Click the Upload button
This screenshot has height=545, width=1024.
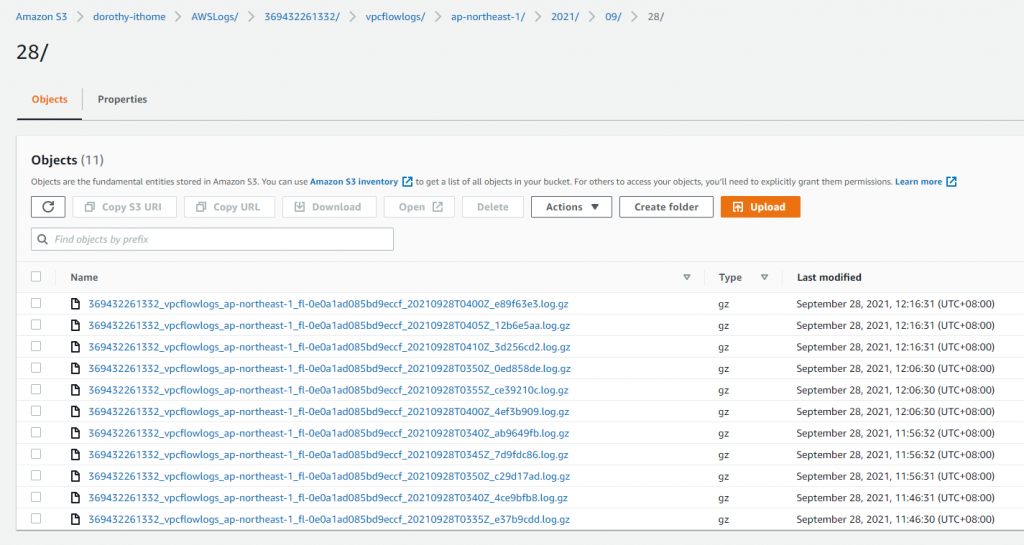point(760,207)
